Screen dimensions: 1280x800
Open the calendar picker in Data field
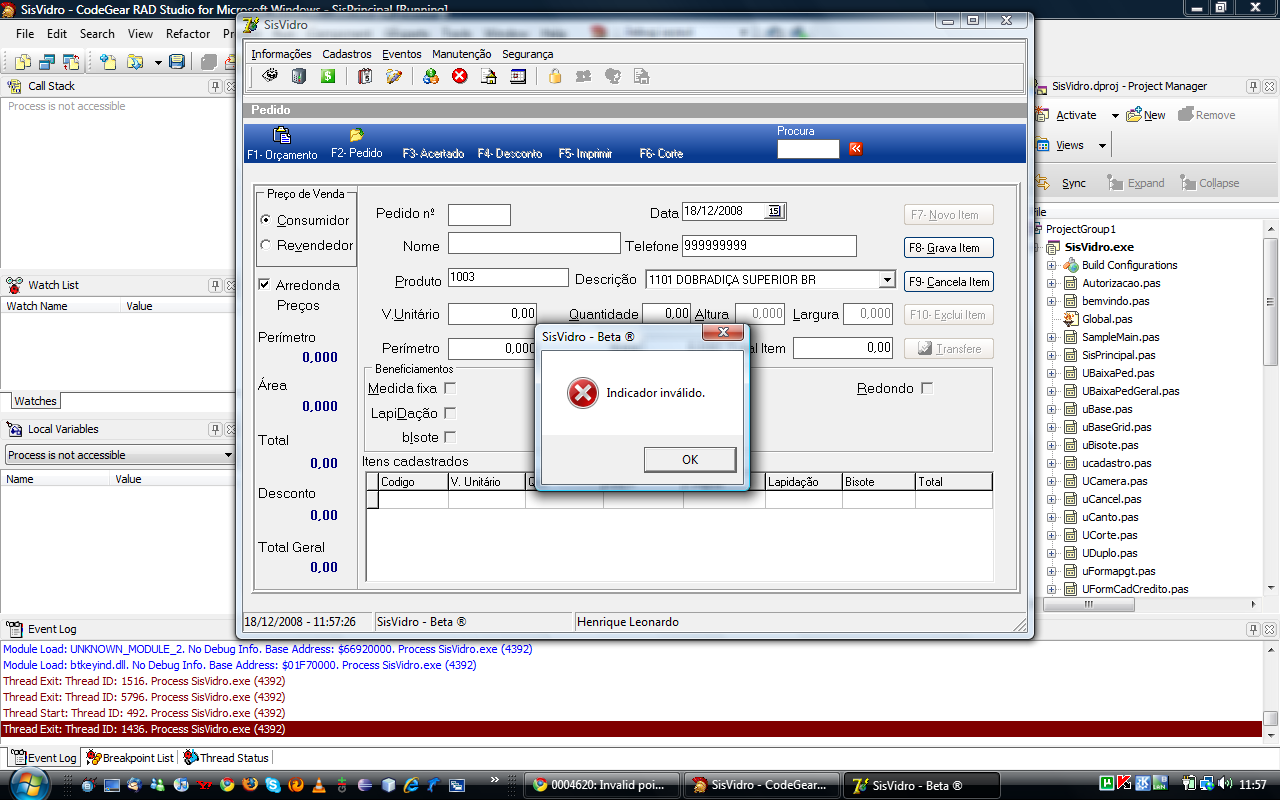(774, 211)
